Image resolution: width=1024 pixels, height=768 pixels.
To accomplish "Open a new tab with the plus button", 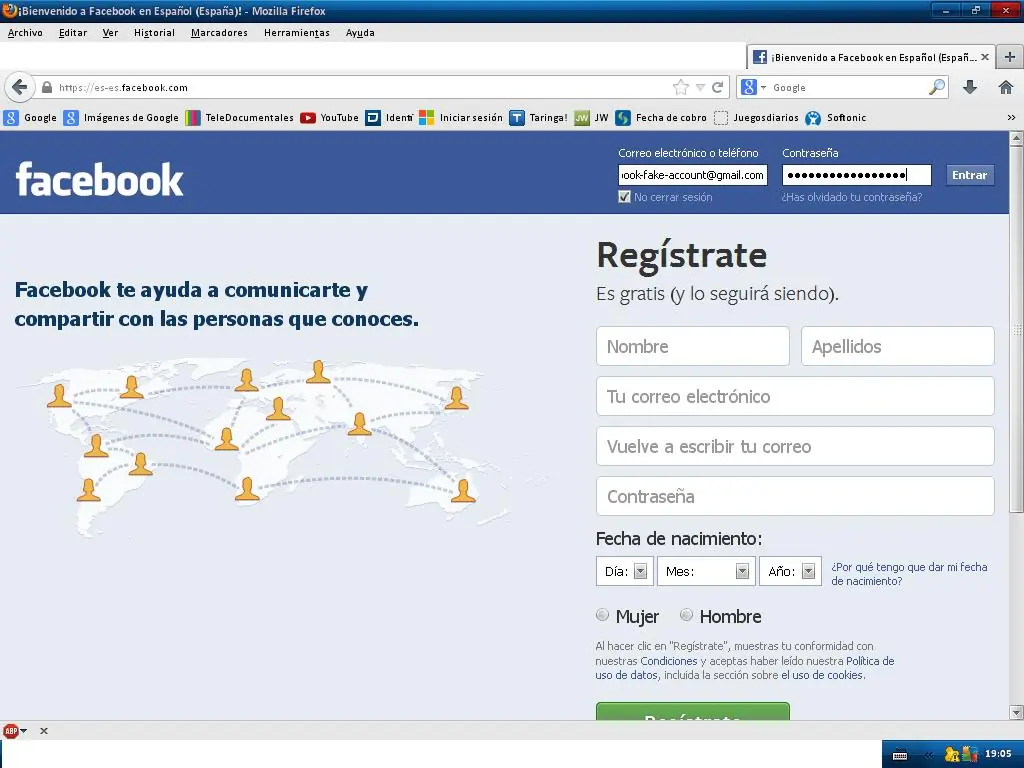I will pyautogui.click(x=1010, y=57).
